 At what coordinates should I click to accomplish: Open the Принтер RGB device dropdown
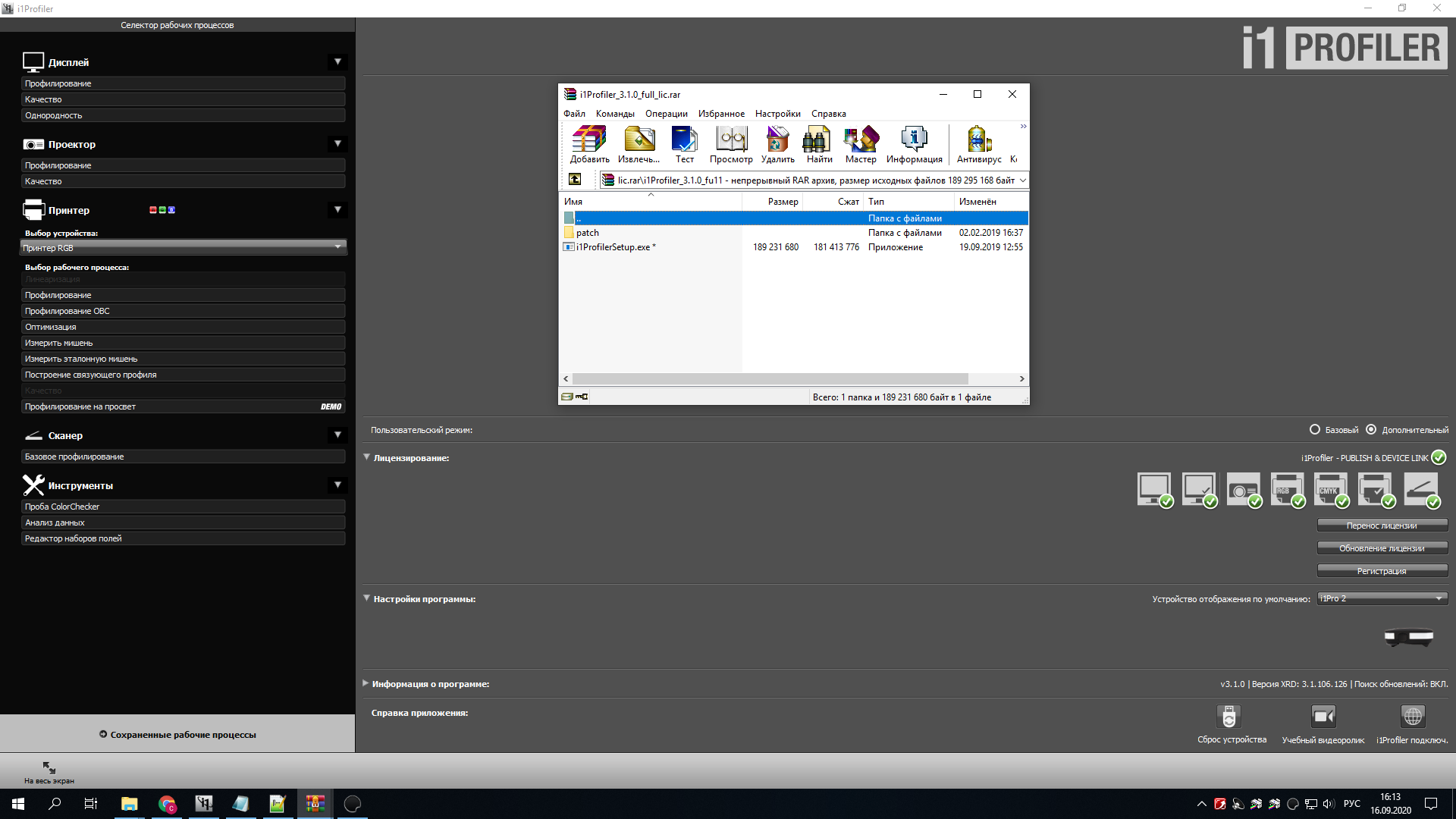pos(184,247)
